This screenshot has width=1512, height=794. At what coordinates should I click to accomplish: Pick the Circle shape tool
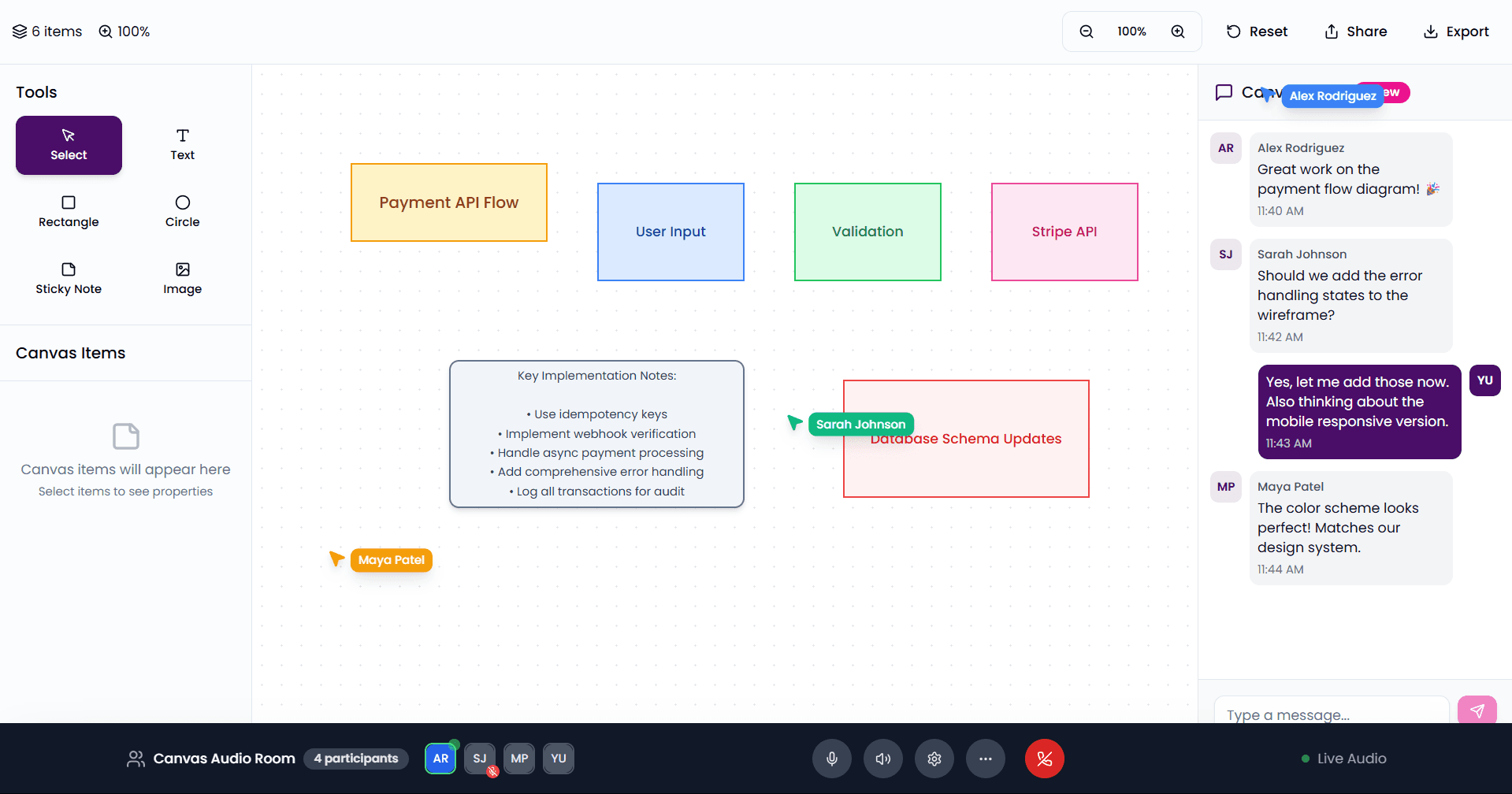pyautogui.click(x=182, y=212)
